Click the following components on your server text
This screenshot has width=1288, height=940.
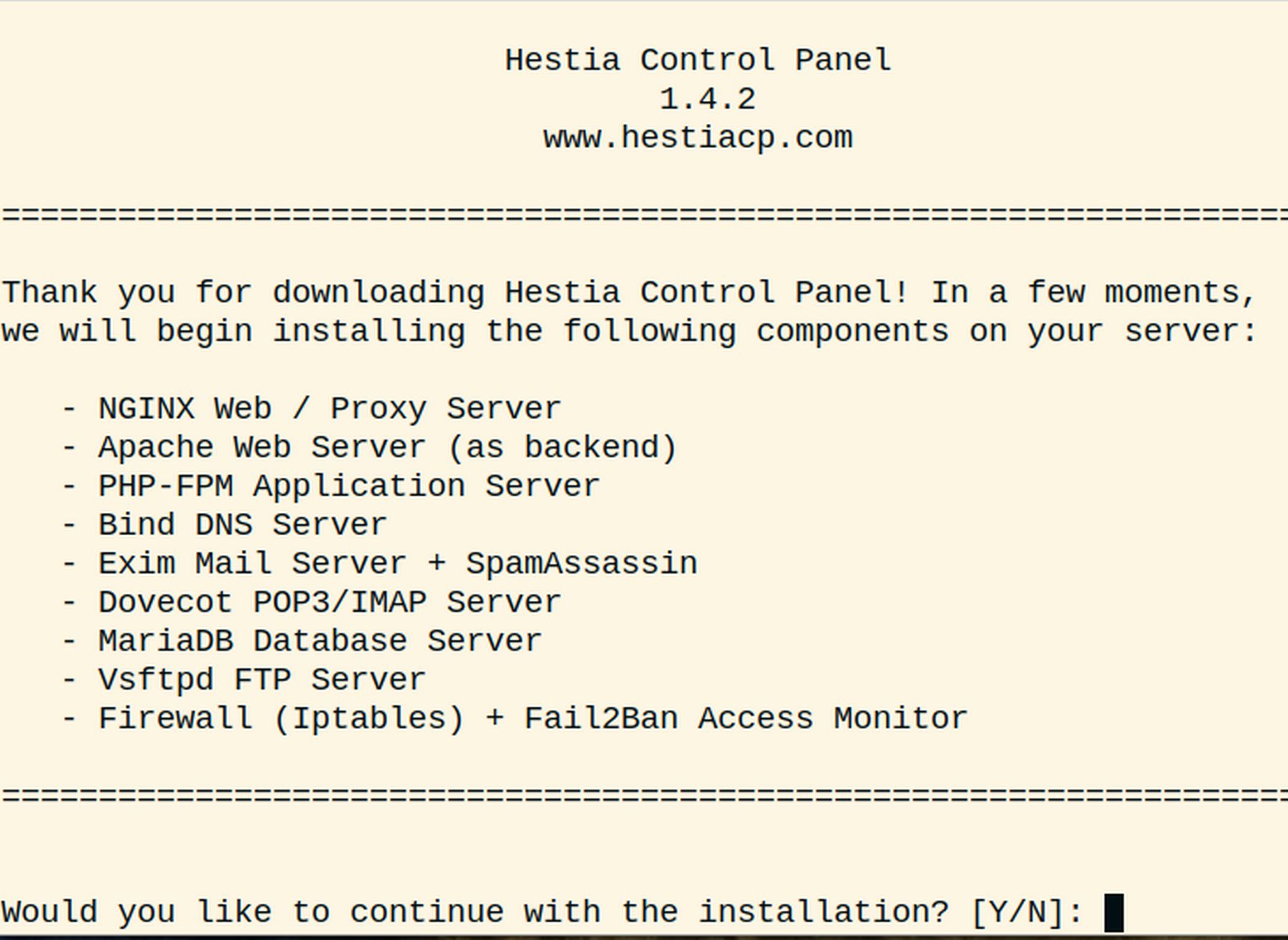(910, 331)
